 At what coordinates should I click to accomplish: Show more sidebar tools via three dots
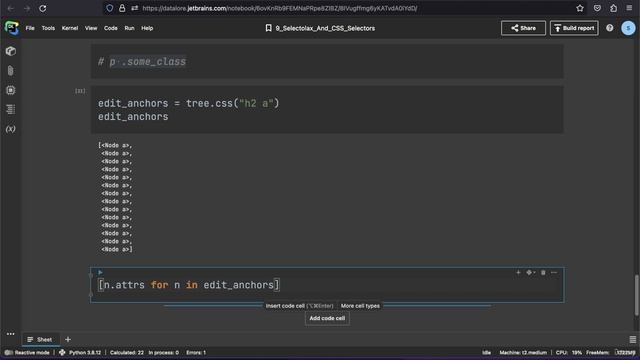click(11, 334)
